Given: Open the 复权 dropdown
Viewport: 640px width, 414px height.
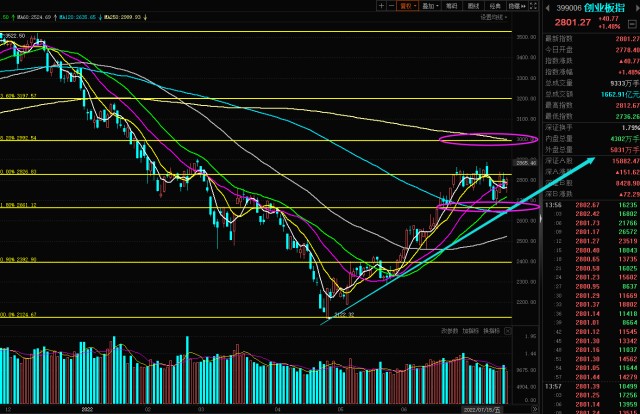Looking at the screenshot, I should coord(407,5).
